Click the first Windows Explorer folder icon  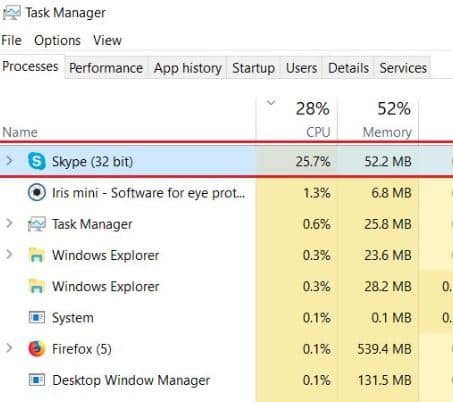pos(37,255)
